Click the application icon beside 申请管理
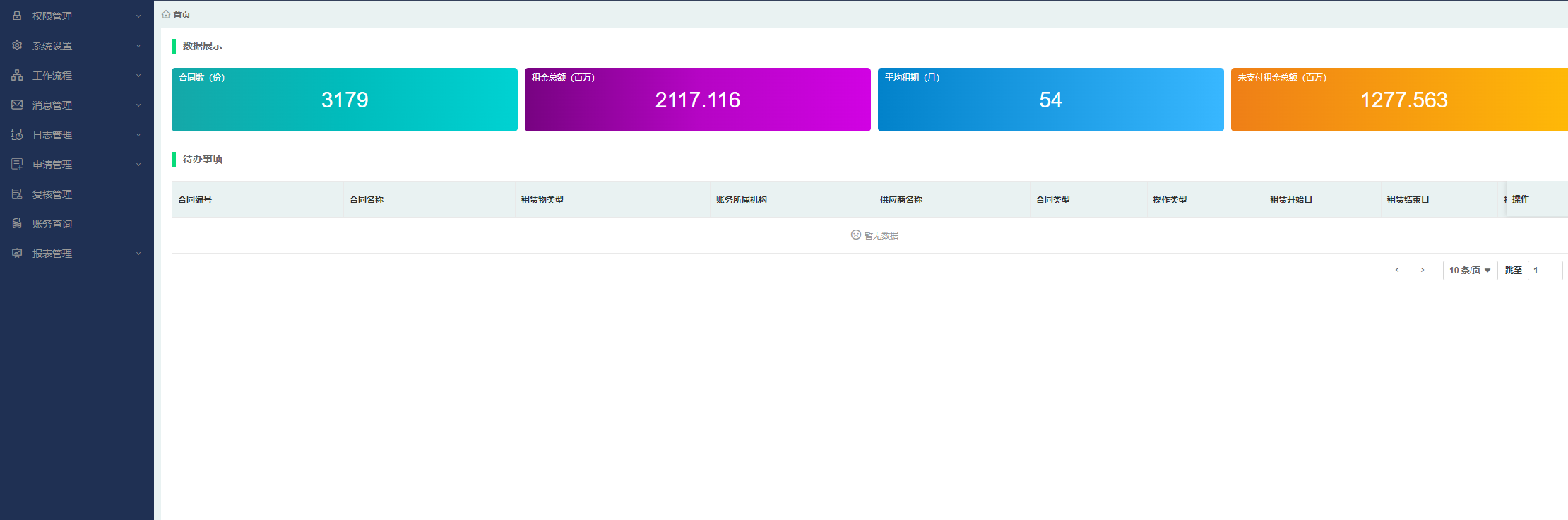The image size is (1568, 520). pyautogui.click(x=17, y=164)
